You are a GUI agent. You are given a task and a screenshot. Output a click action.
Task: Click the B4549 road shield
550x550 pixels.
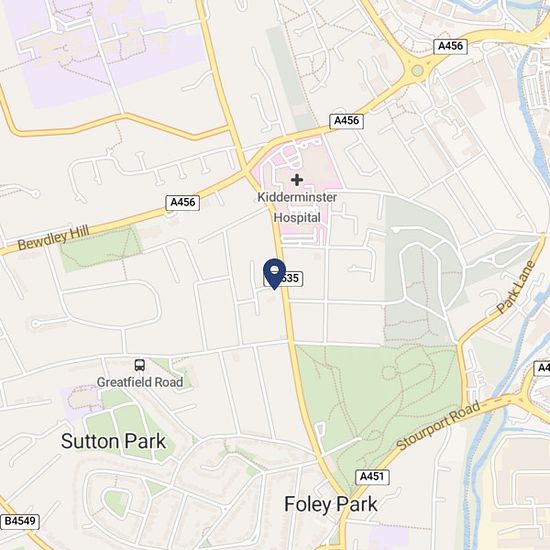pos(20,522)
